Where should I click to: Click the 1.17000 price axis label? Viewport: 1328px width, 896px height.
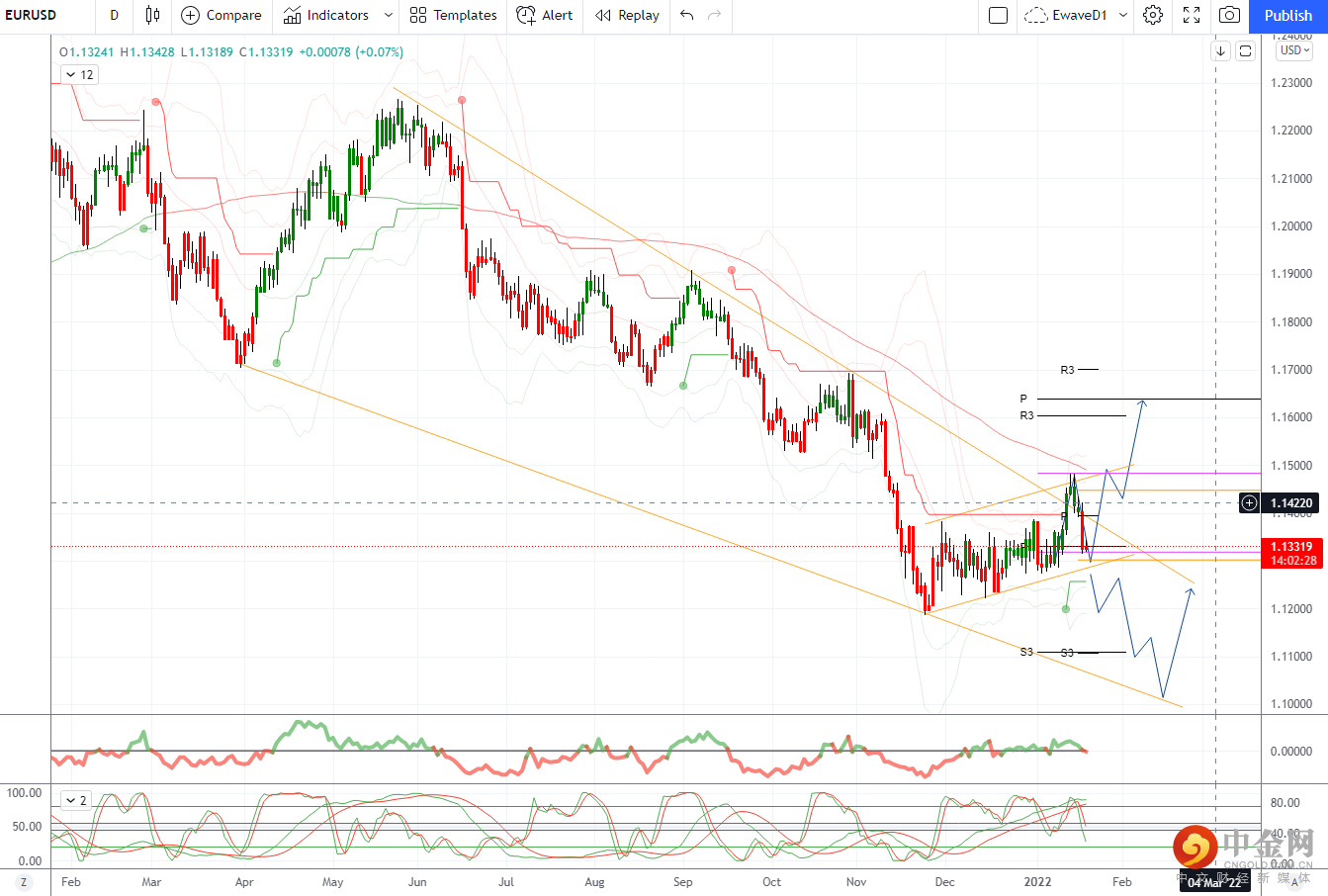1291,370
